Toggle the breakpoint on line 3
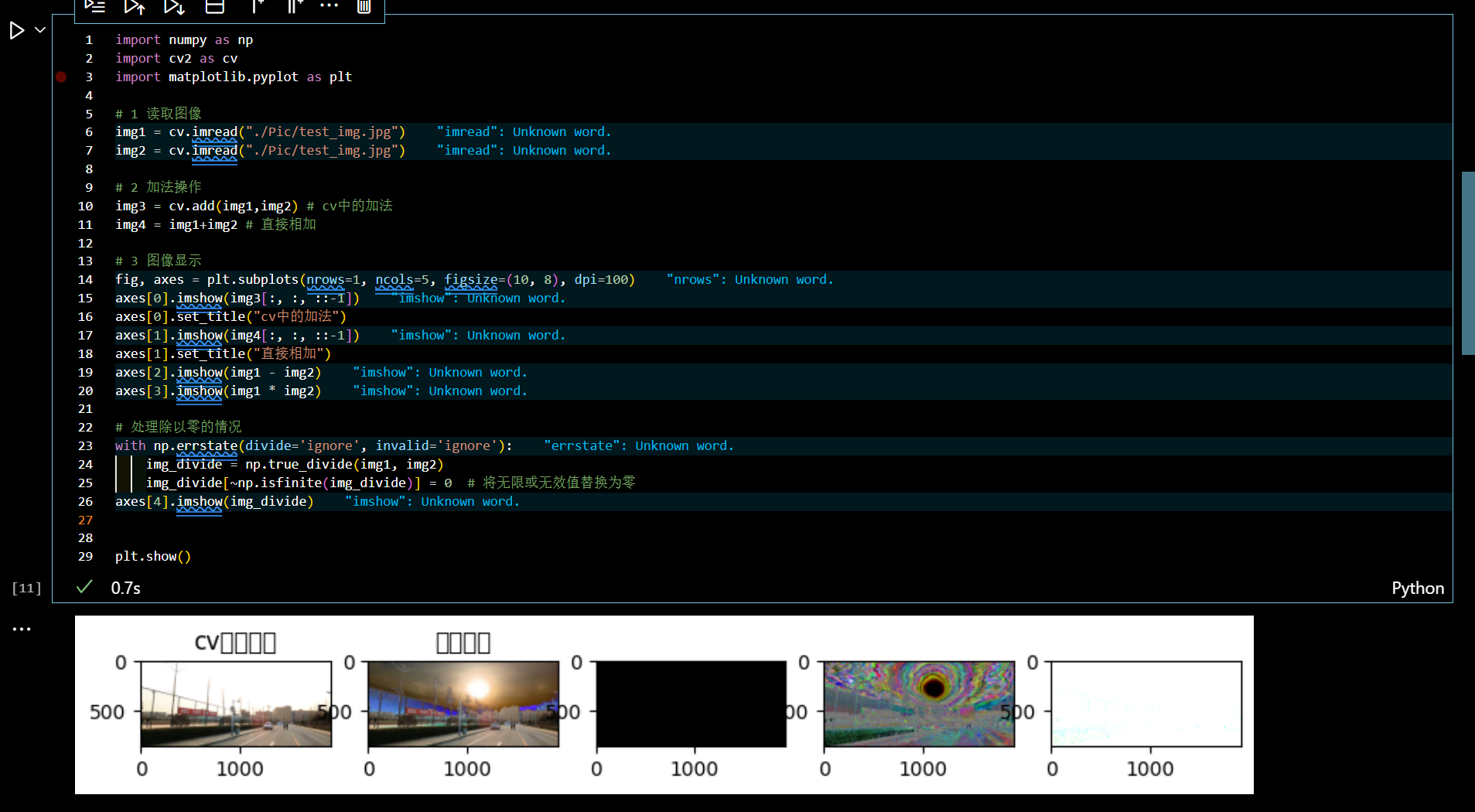This screenshot has width=1475, height=812. pyautogui.click(x=61, y=77)
